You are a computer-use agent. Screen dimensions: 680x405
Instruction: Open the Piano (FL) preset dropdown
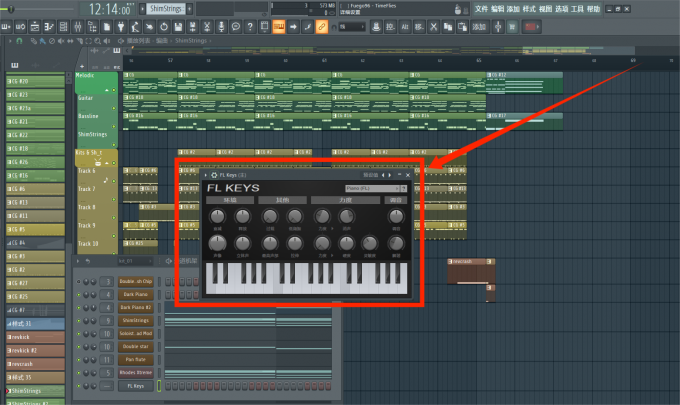[x=373, y=188]
